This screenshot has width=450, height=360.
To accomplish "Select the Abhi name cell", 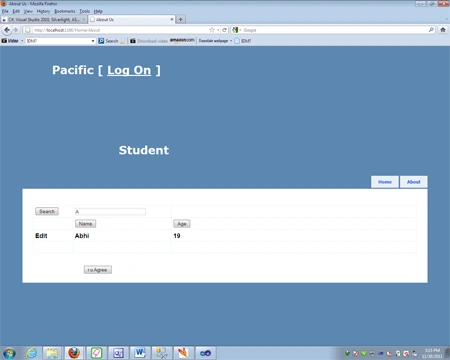I will click(82, 236).
